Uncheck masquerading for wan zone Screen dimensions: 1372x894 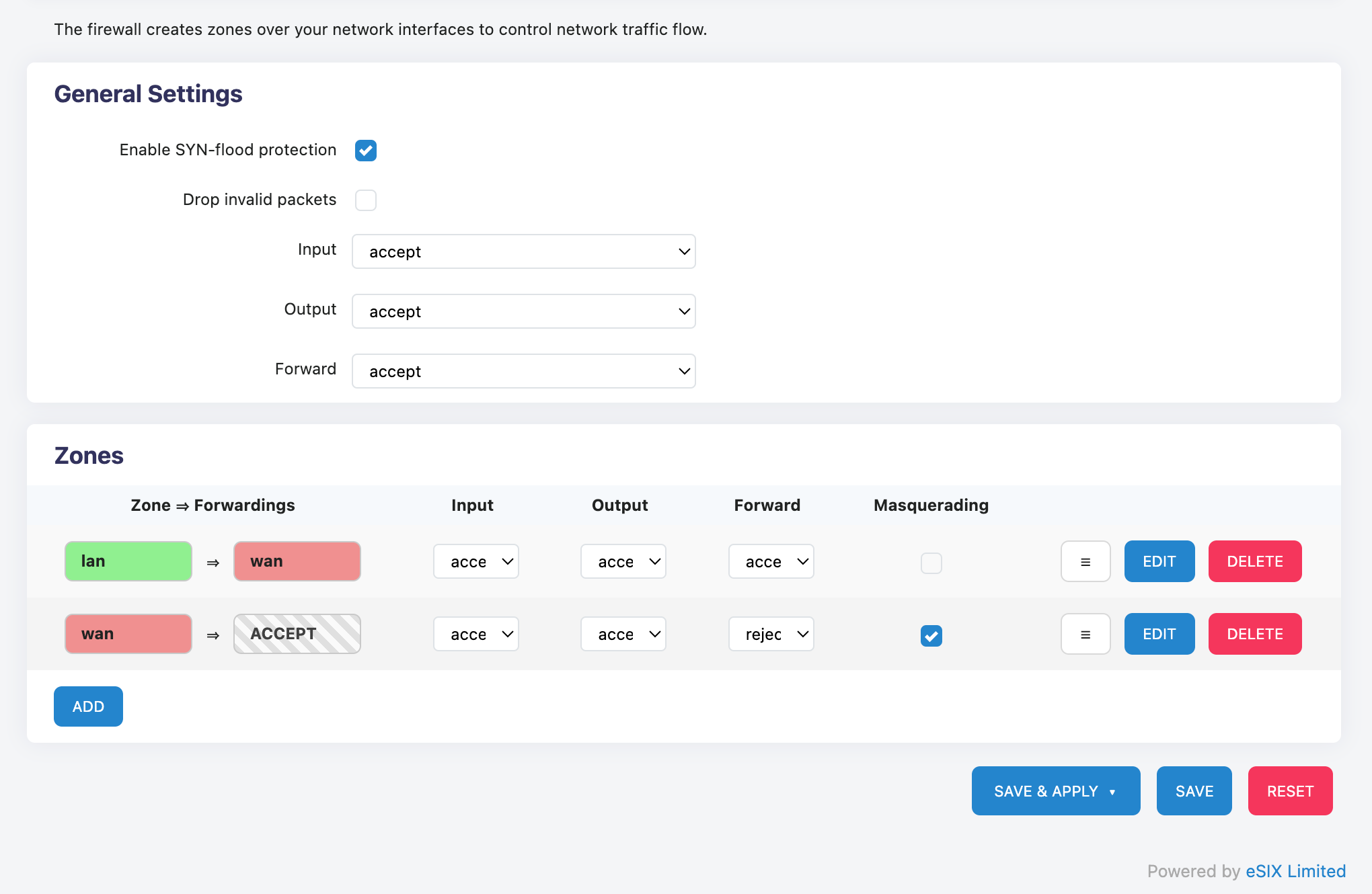pos(931,635)
